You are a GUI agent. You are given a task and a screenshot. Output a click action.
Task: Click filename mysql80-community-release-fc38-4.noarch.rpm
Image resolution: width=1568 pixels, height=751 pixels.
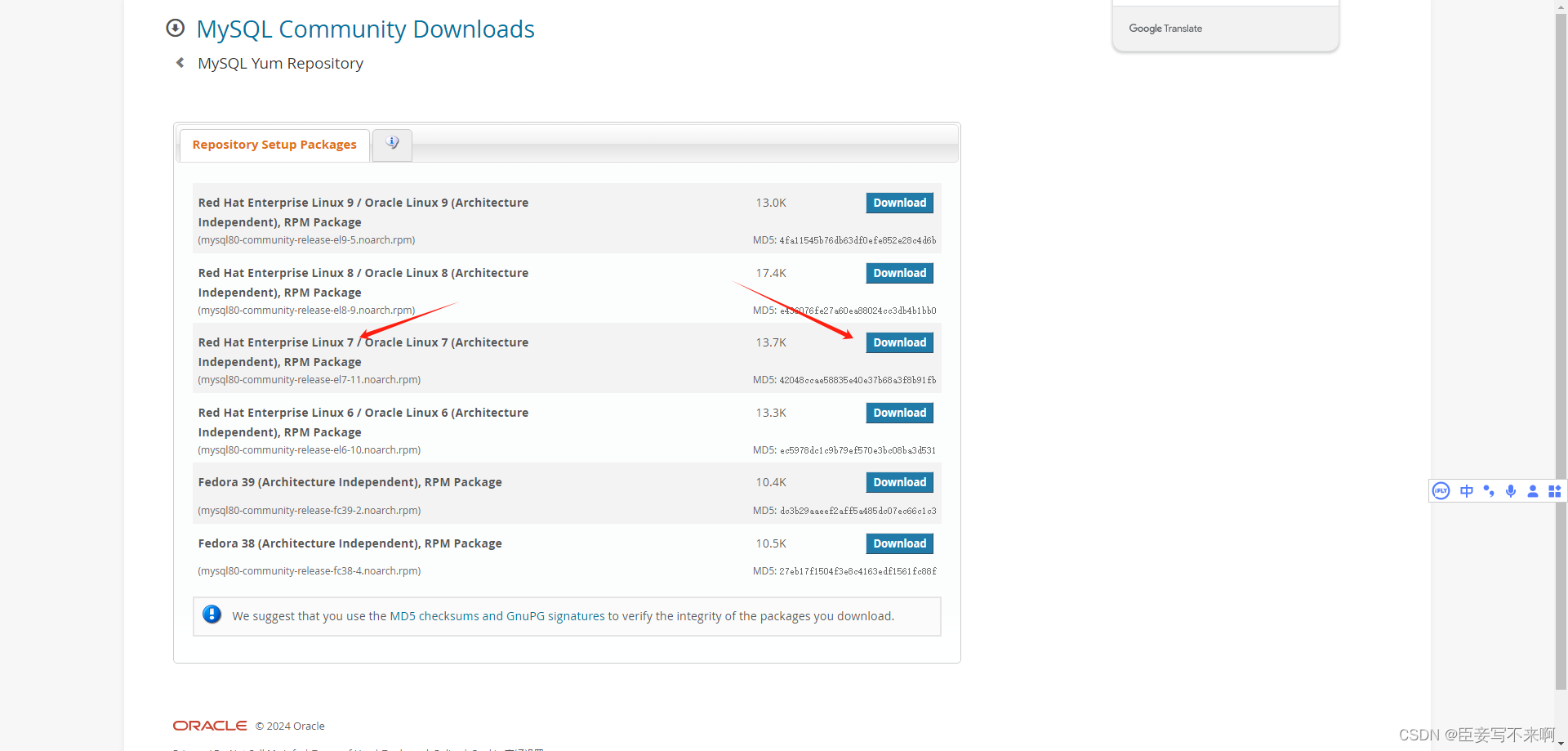pyautogui.click(x=310, y=571)
